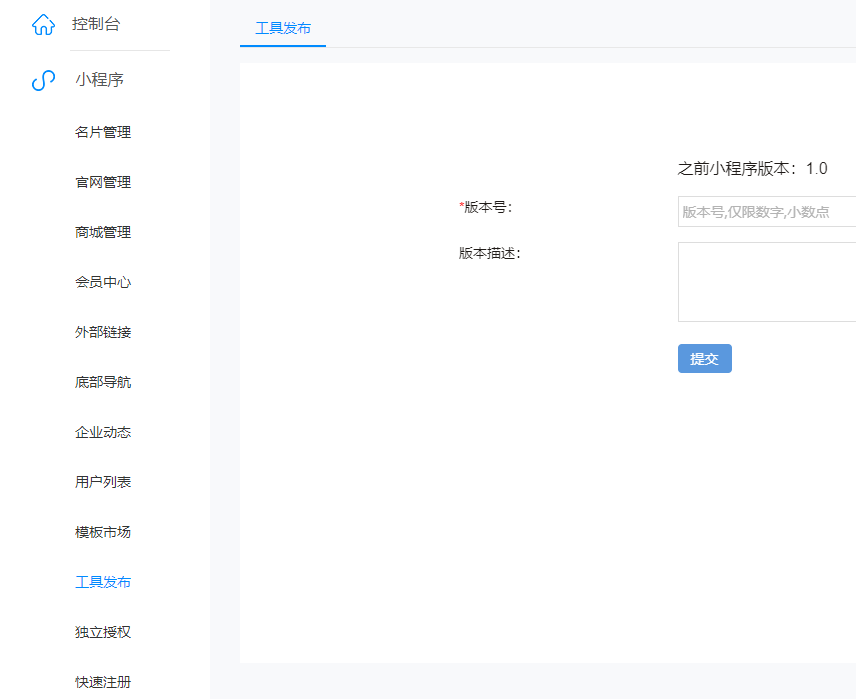856x699 pixels.
Task: Click the *版本号 field label
Action: [x=485, y=207]
